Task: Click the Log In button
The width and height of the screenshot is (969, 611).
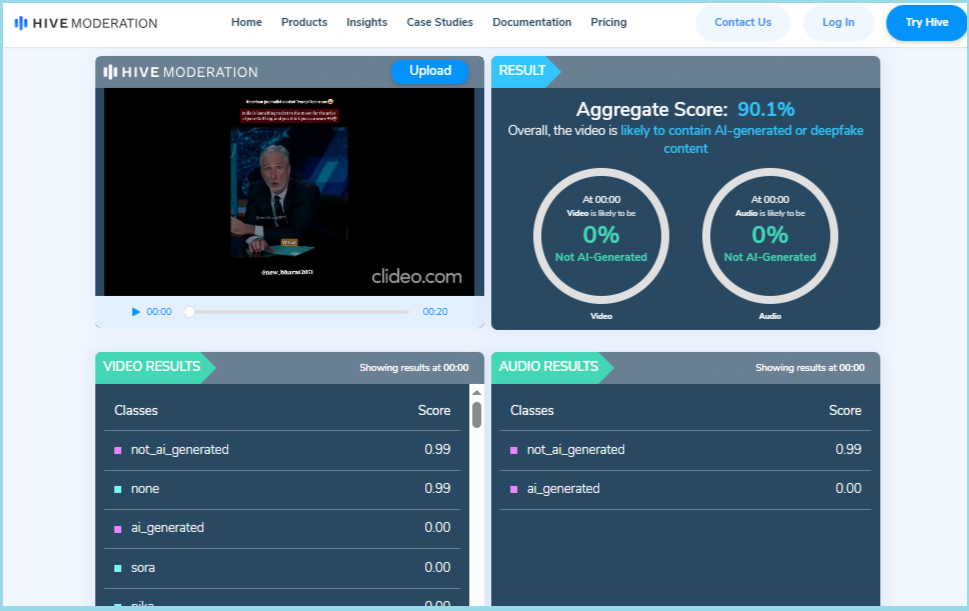Action: click(838, 23)
